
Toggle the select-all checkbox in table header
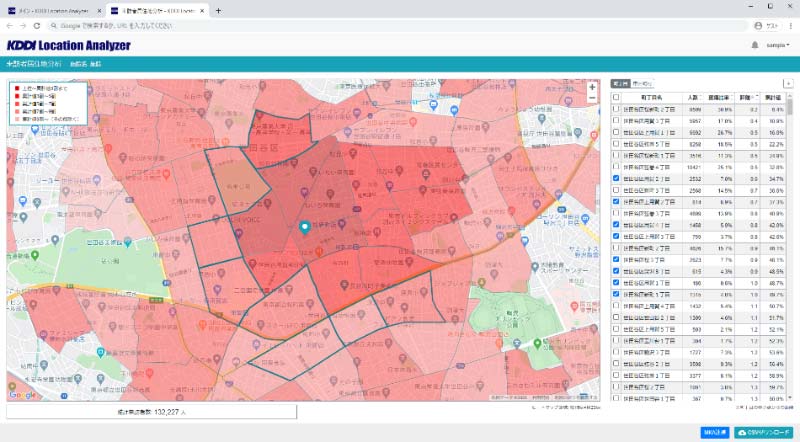(616, 97)
